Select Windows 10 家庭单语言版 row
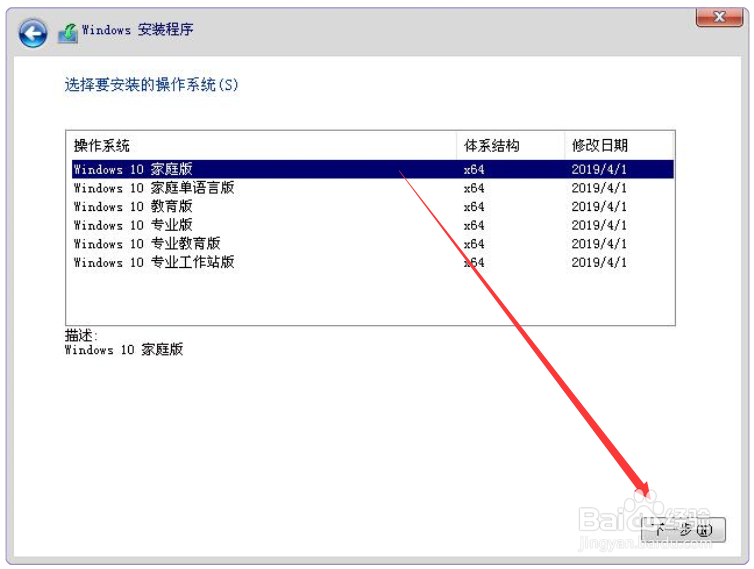This screenshot has height=569, width=754. pos(373,188)
